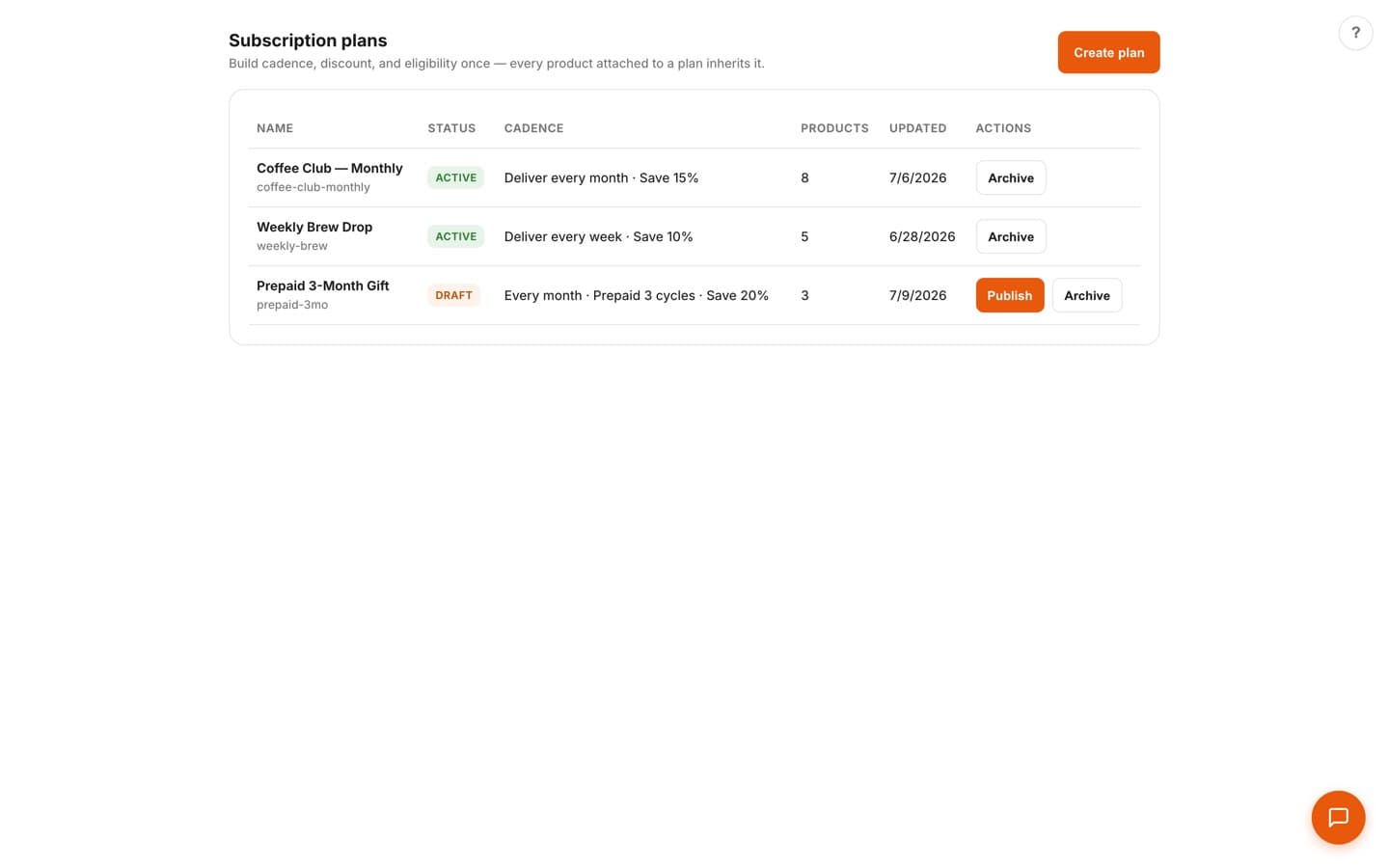Screen dimensions: 1389x868
Task: Archive the Prepaid 3-Month Gift plan
Action: coord(1086,295)
